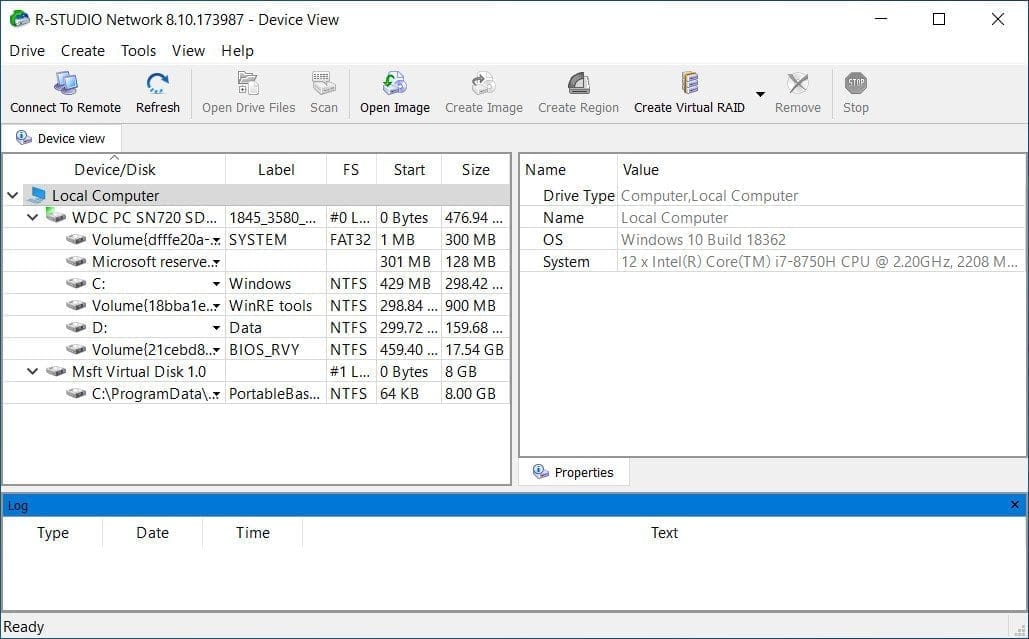The height and width of the screenshot is (639, 1029).
Task: Select the Local Computer icon in device tree
Action: (37, 196)
